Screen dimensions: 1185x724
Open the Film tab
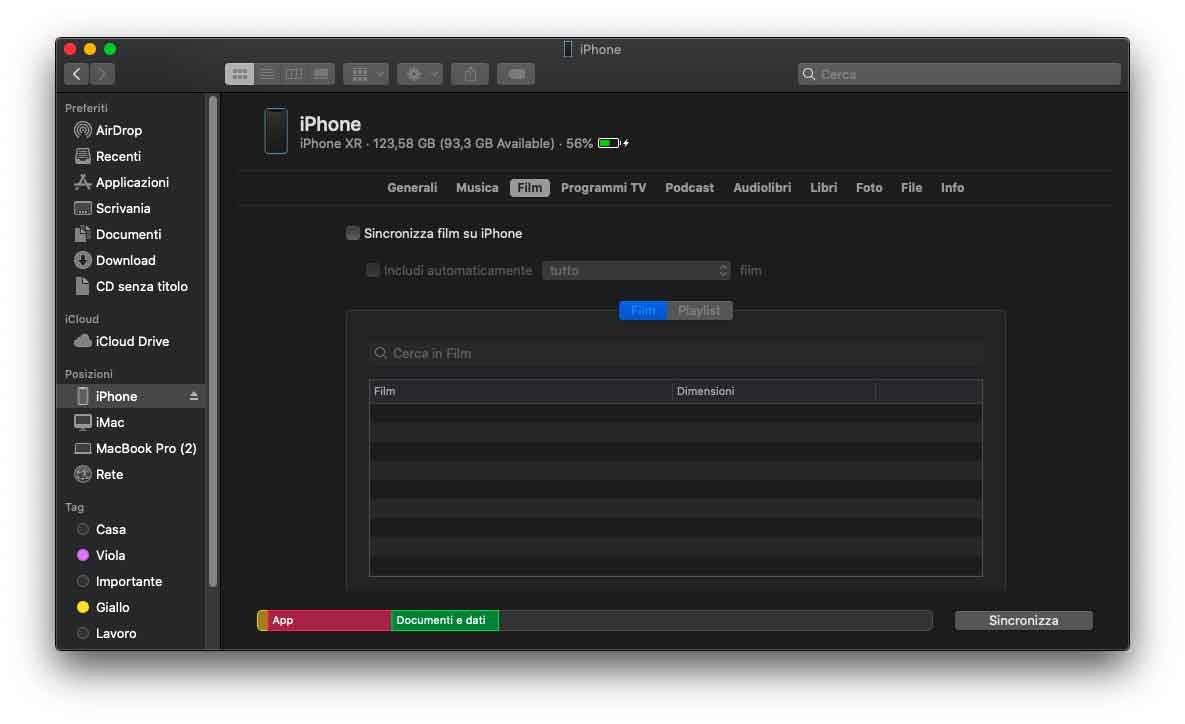[x=530, y=188]
